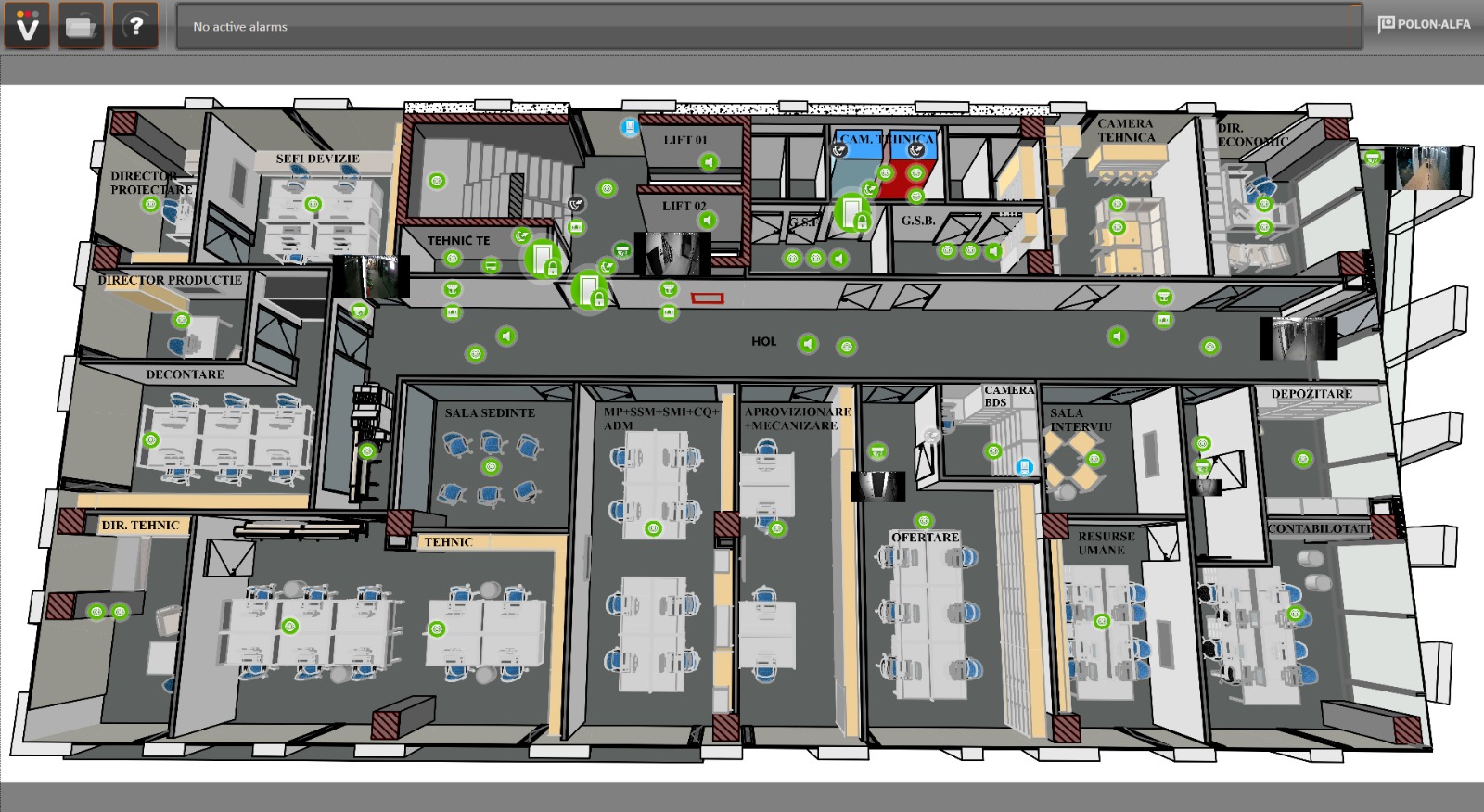Click the folder open button in toolbar

[x=81, y=26]
